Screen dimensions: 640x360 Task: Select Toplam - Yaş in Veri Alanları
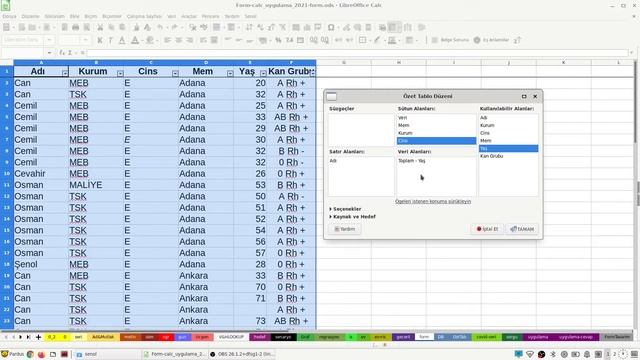(436, 161)
